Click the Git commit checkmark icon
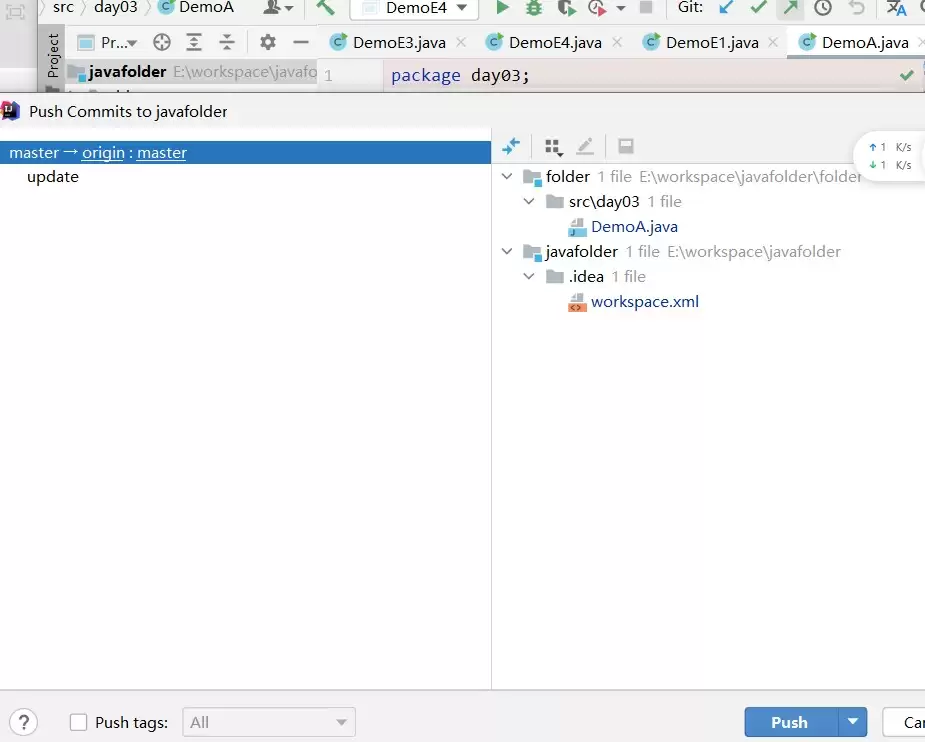Screen dimensions: 925x742 coord(759,8)
